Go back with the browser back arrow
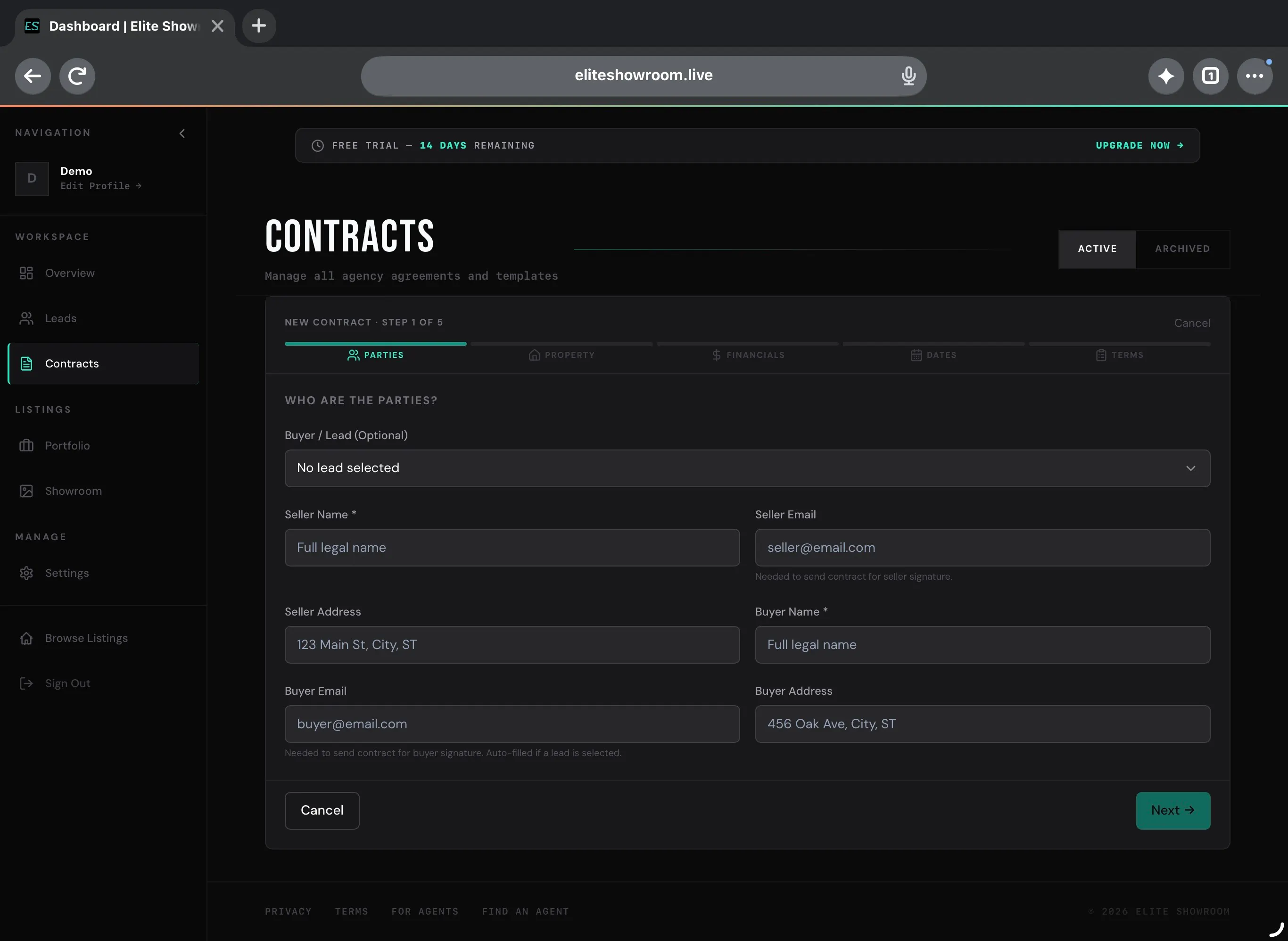 pos(33,76)
